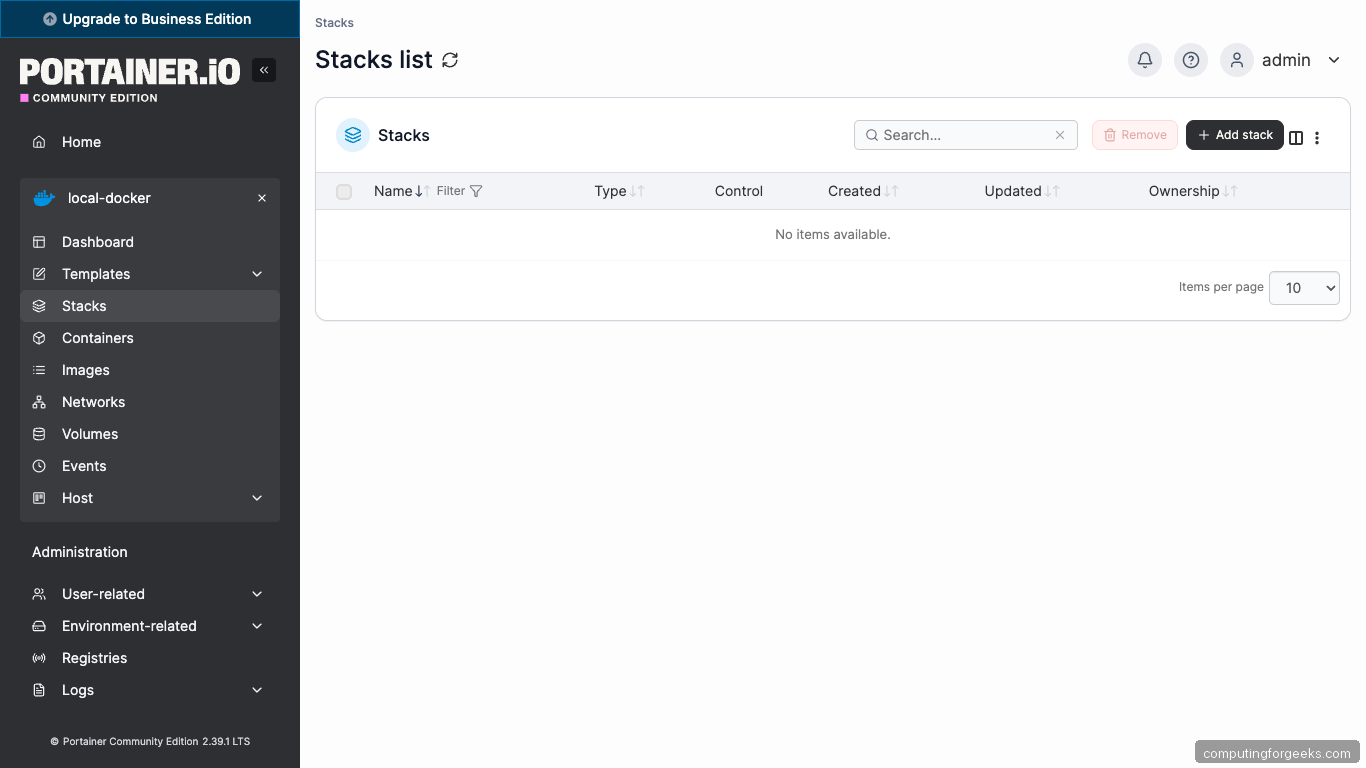1366x768 pixels.
Task: Open the Containers section from sidebar
Action: (97, 338)
